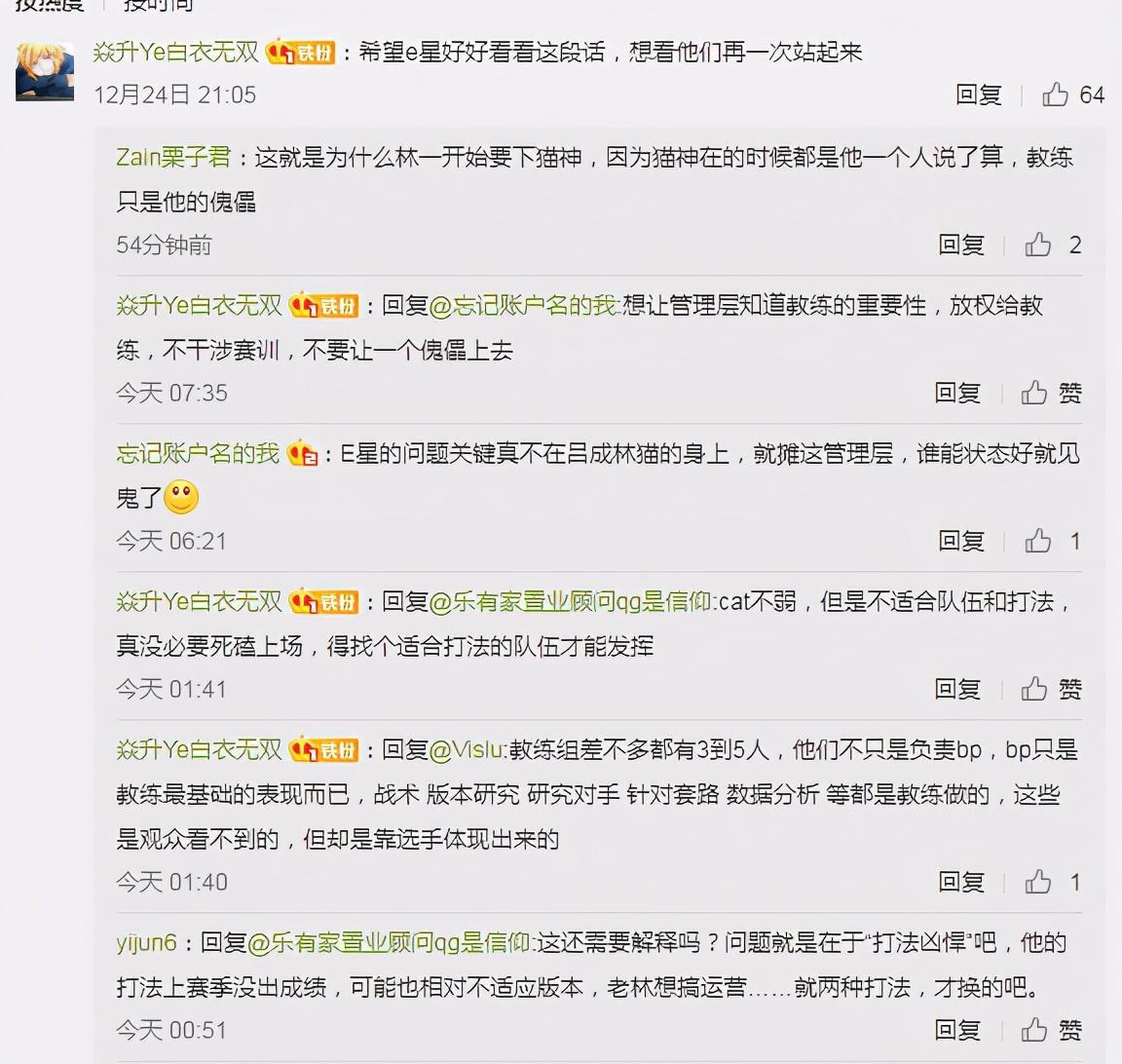
Task: Click thumbs-up on Zain栗子君's reply
Action: tap(1037, 245)
